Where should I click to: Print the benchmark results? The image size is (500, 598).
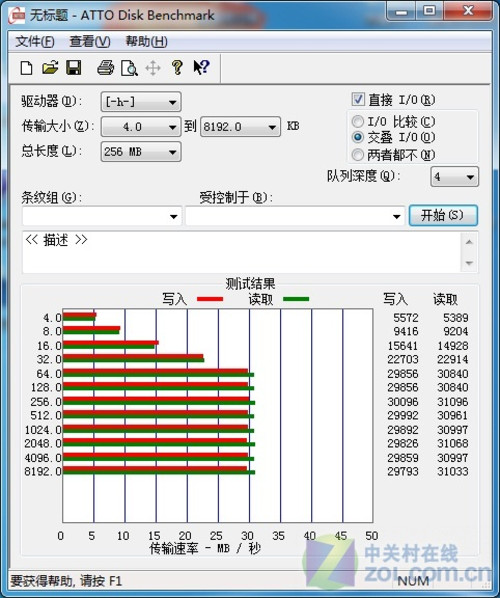[x=105, y=68]
